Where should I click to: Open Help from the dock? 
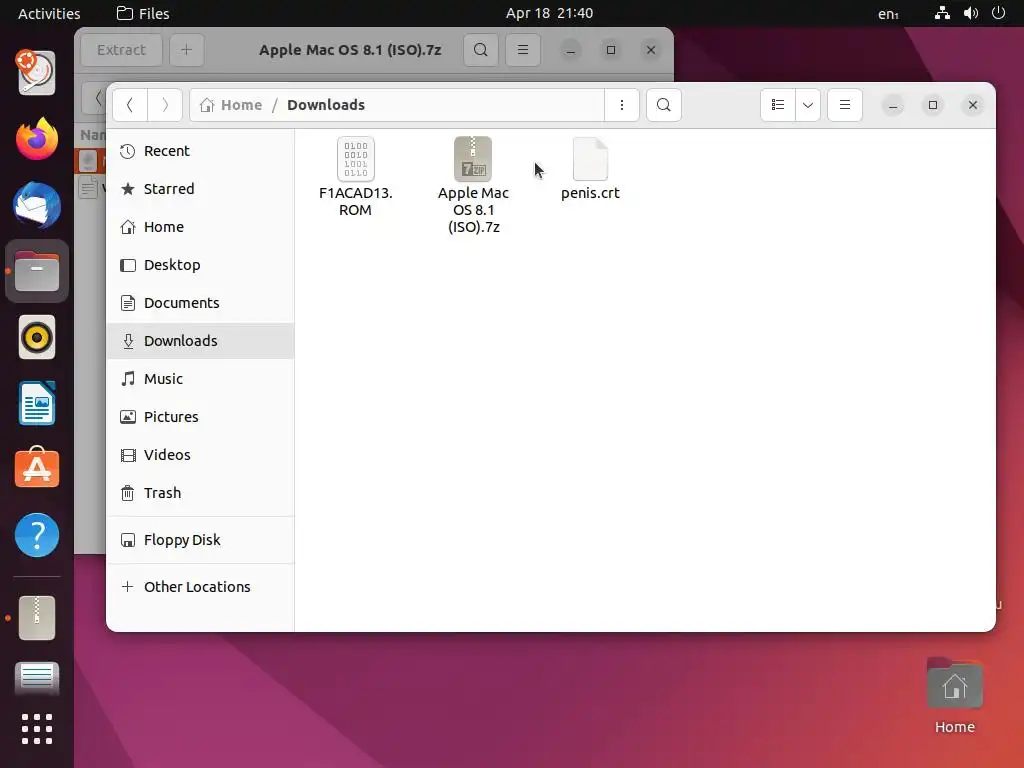pos(37,535)
